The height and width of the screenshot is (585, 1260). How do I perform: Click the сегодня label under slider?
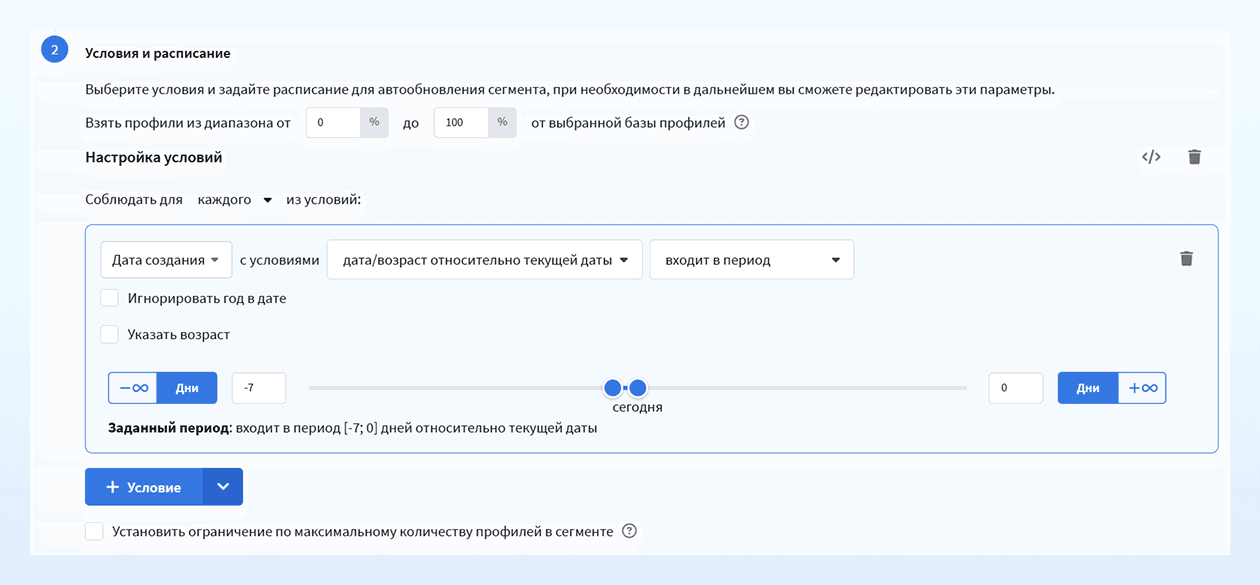point(638,407)
